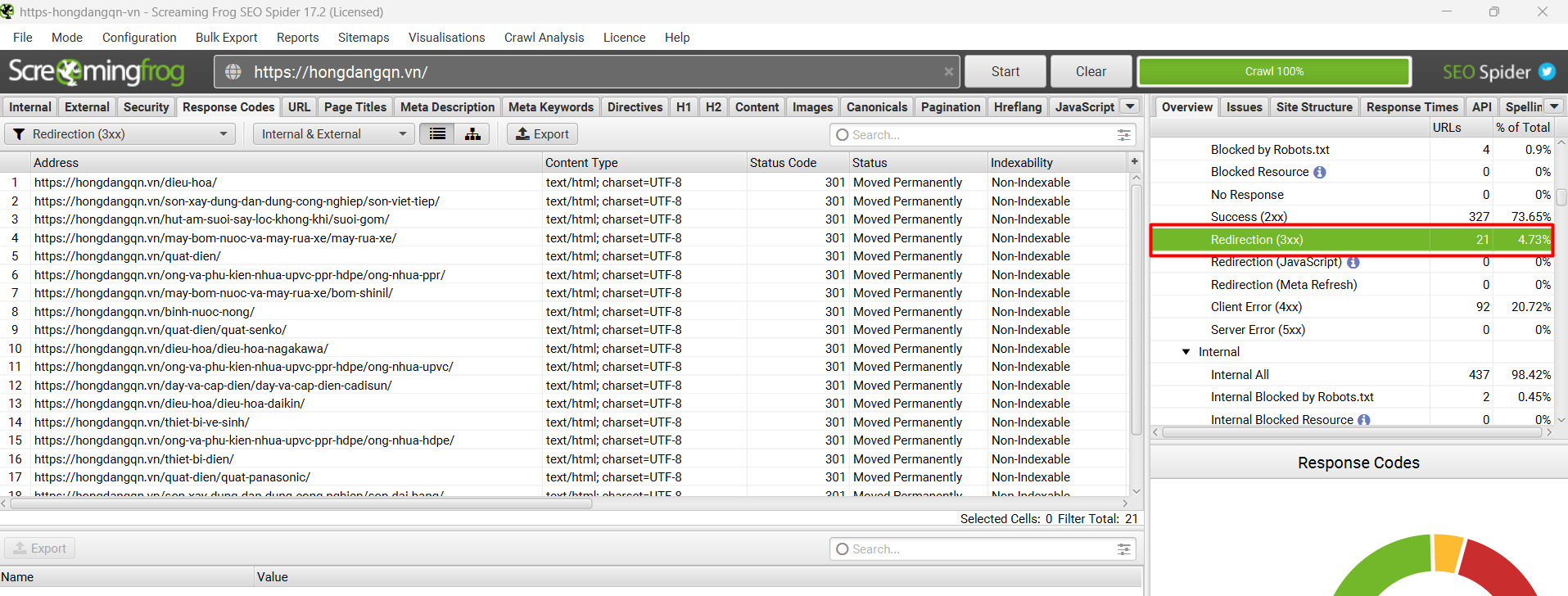
Task: Click the URL table vertical scrollbar thumb
Action: [x=1136, y=309]
